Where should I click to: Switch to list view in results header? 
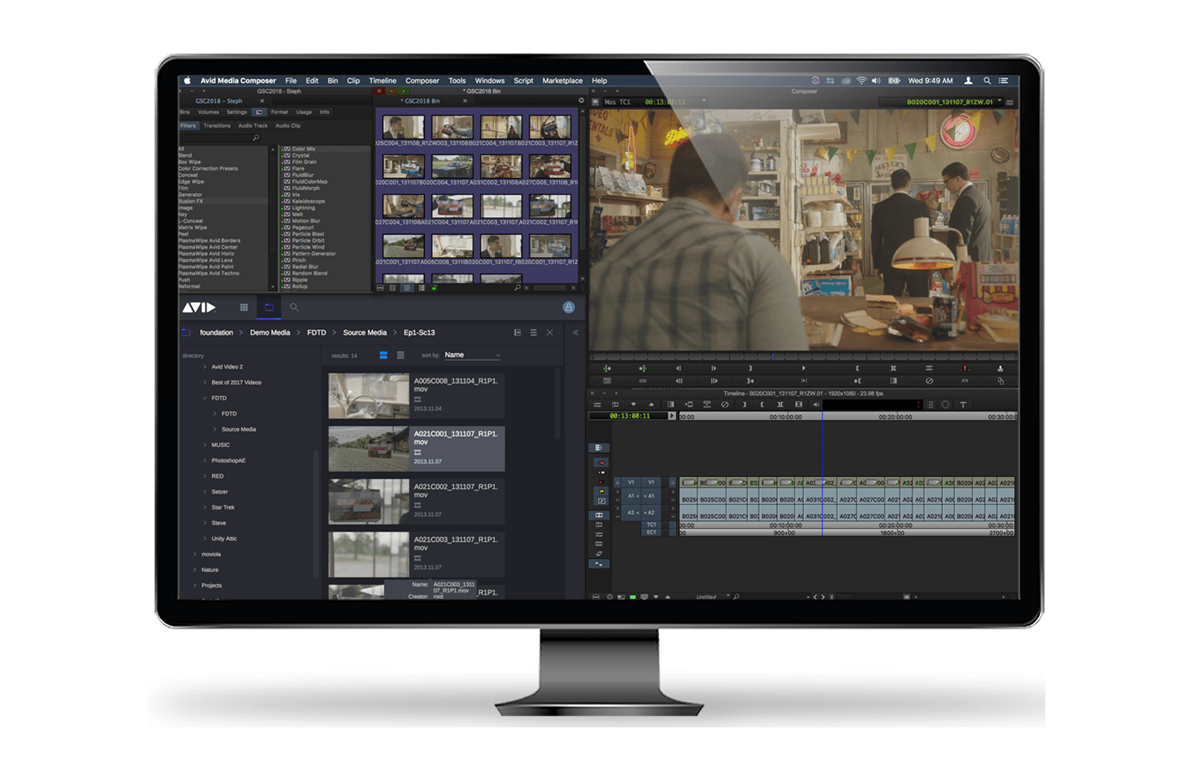(384, 355)
